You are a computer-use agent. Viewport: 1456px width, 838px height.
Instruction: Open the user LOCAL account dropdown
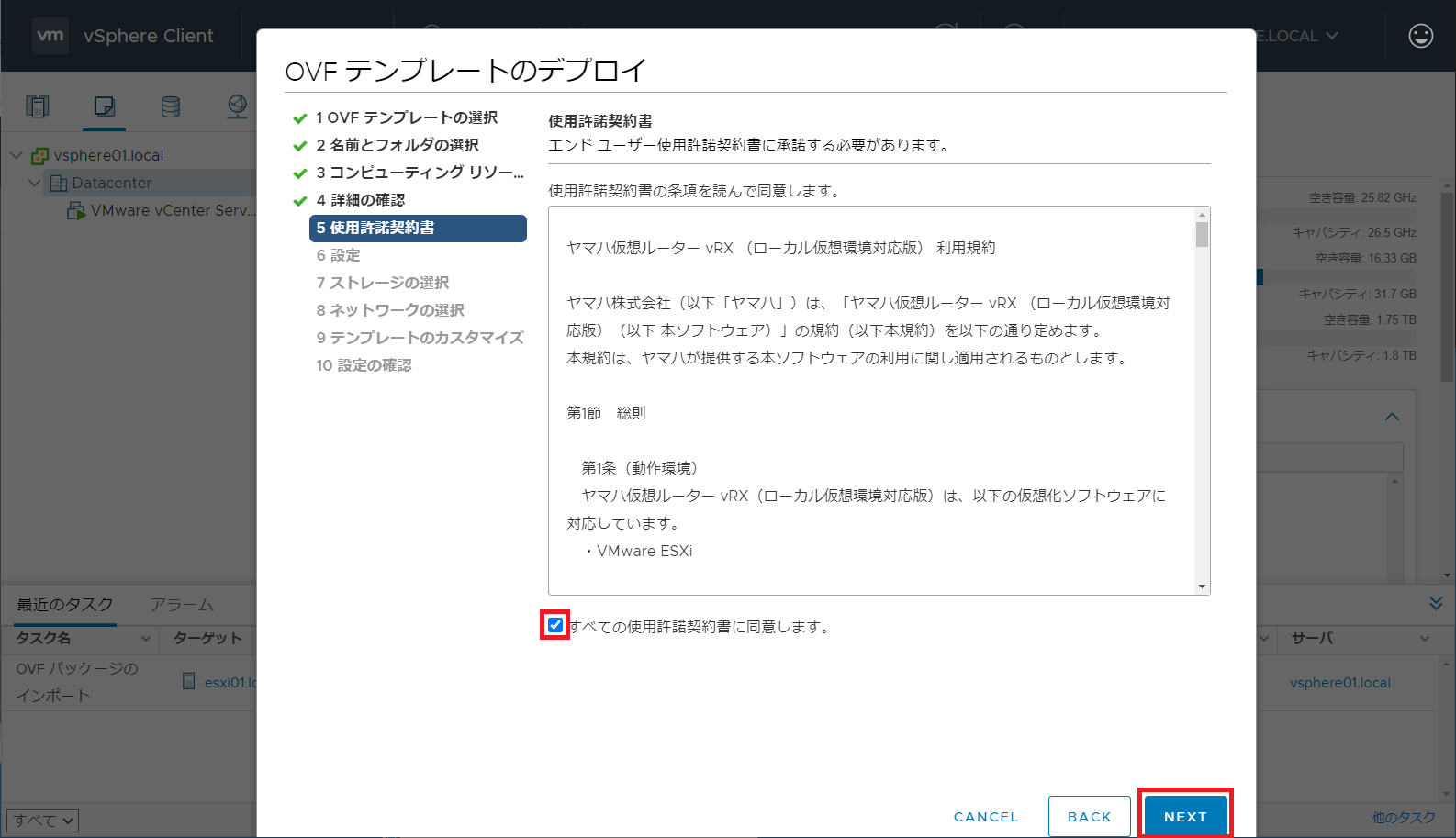click(1298, 36)
